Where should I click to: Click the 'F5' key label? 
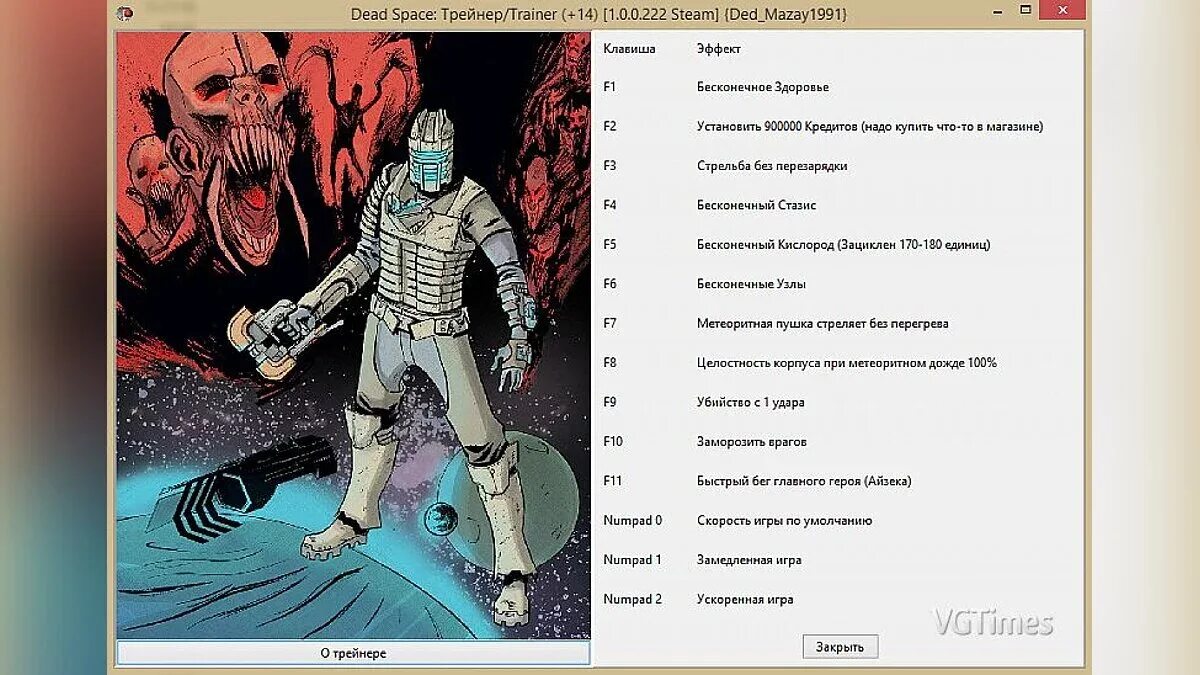point(610,244)
